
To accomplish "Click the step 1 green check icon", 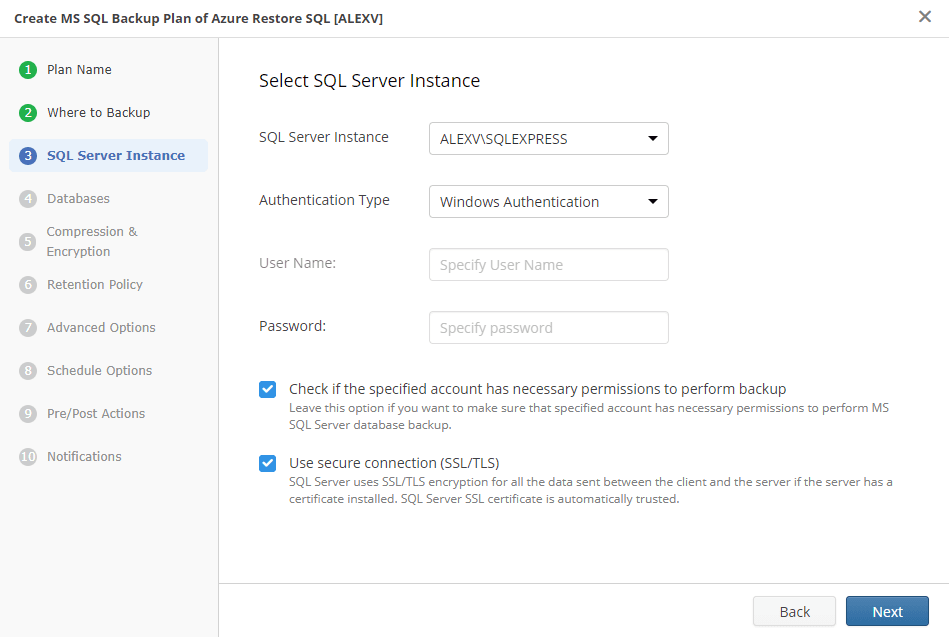I will coord(28,70).
